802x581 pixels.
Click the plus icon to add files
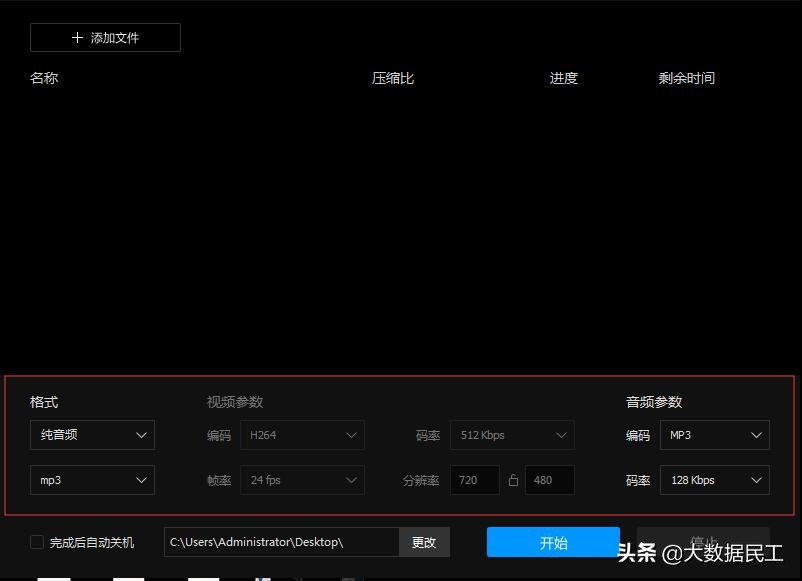[77, 37]
